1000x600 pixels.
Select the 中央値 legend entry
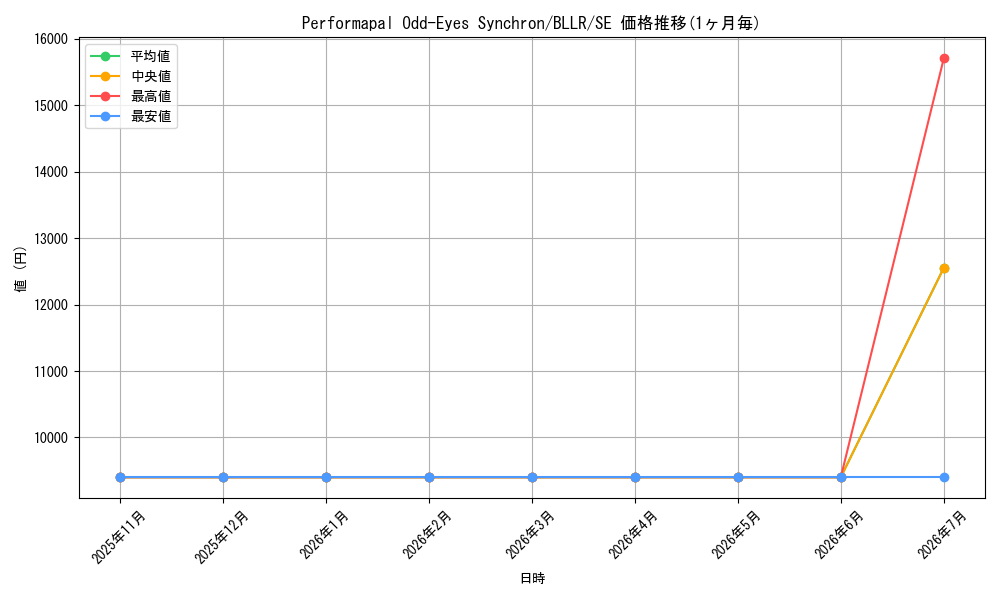(x=131, y=76)
